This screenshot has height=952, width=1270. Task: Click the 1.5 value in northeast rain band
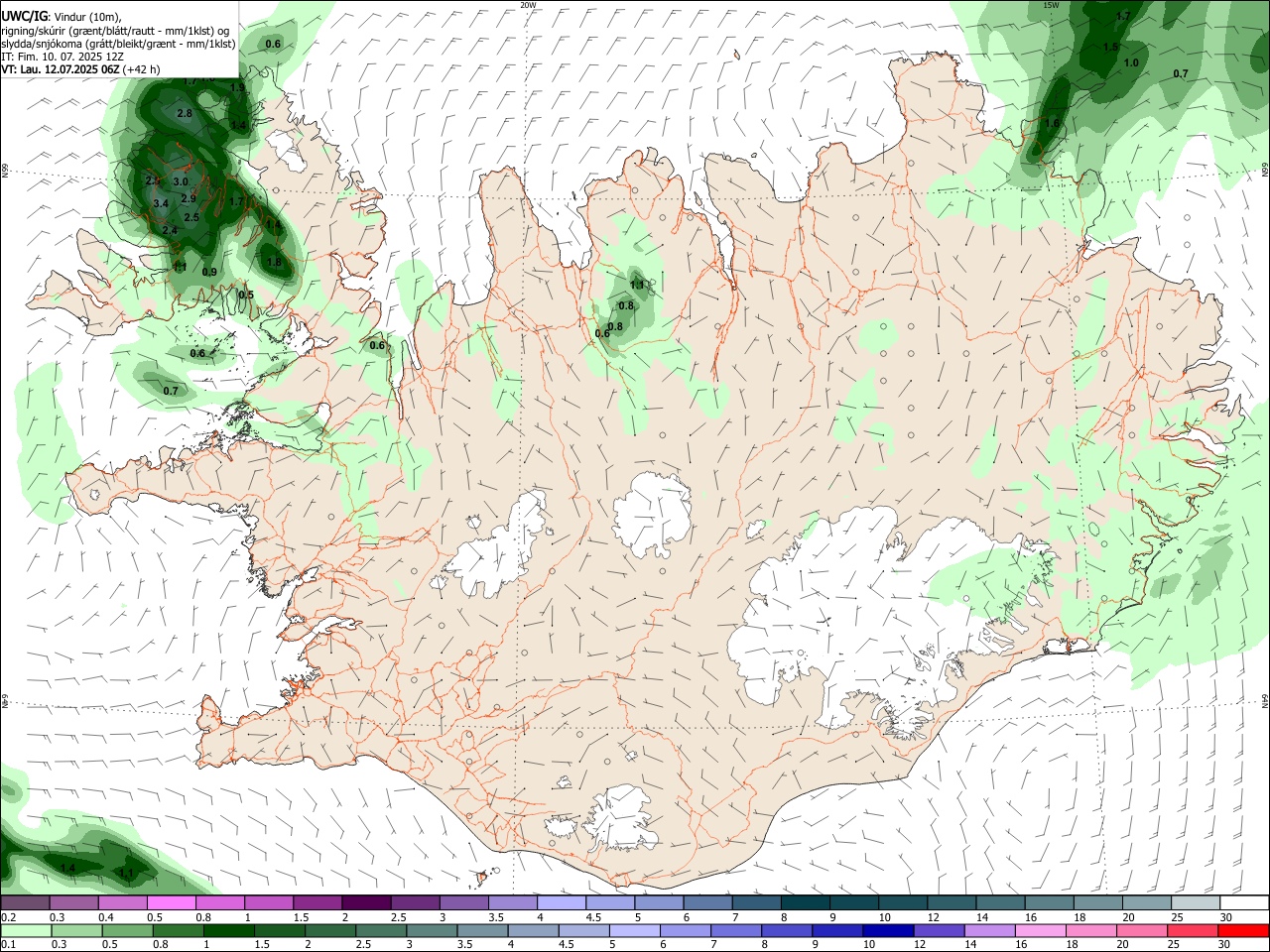click(1111, 47)
